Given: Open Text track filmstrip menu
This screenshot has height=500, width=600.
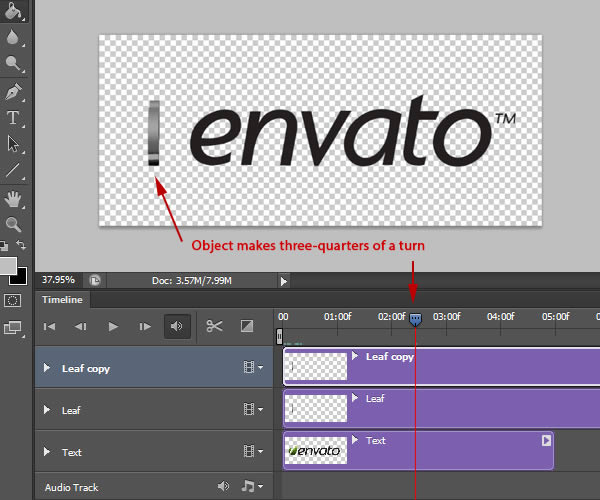Looking at the screenshot, I should point(253,451).
